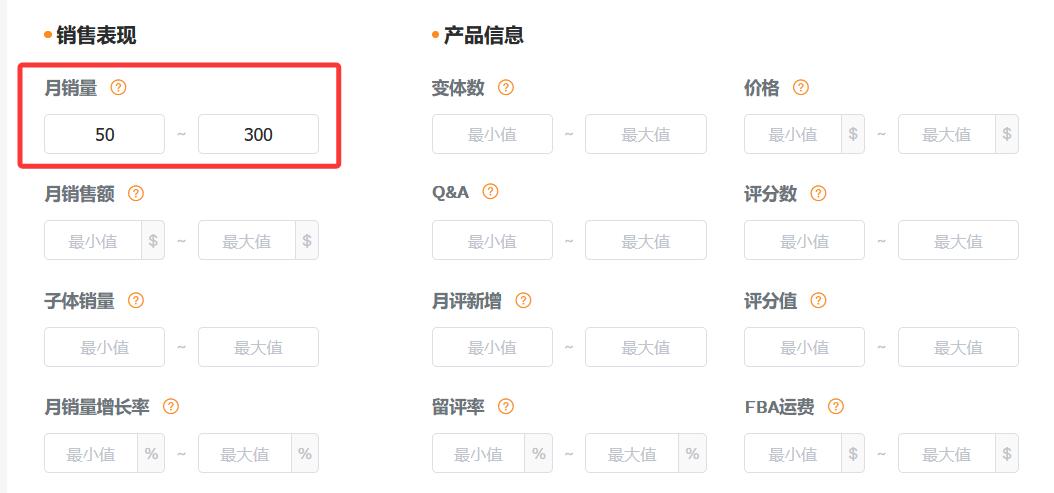Open the 子体销量 help tooltip icon
The height and width of the screenshot is (493, 1054).
pyautogui.click(x=136, y=300)
